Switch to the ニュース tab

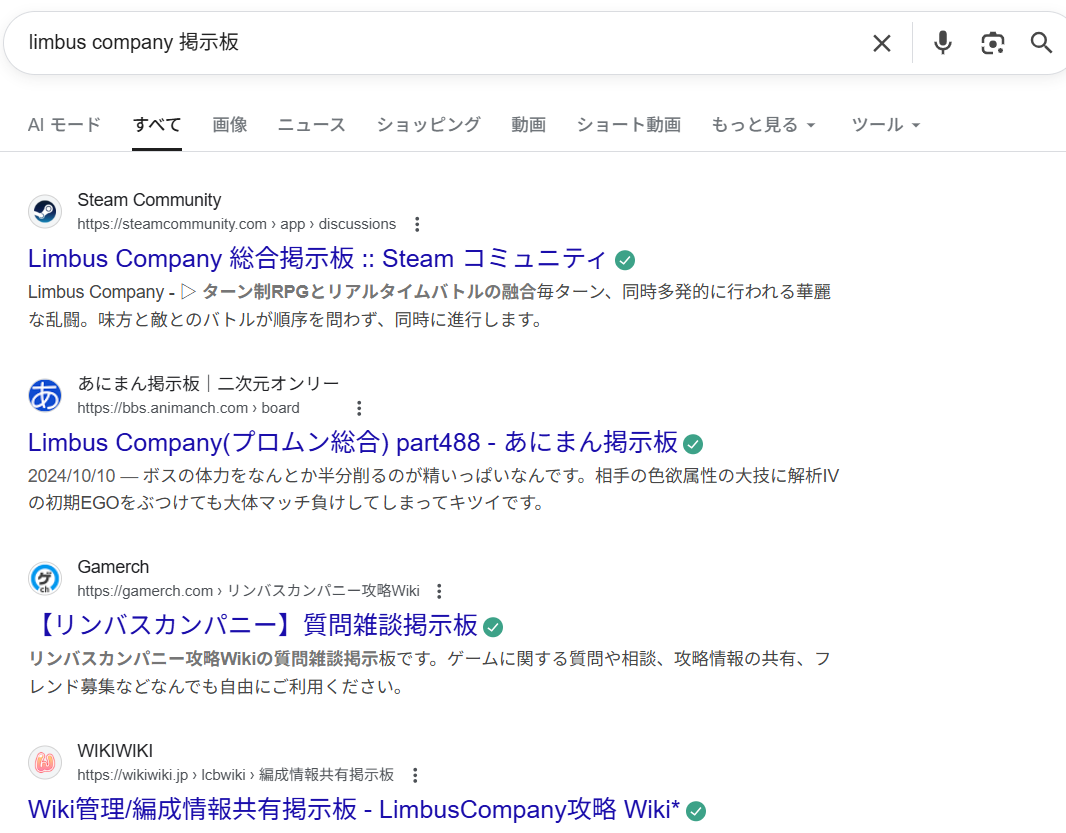(311, 125)
